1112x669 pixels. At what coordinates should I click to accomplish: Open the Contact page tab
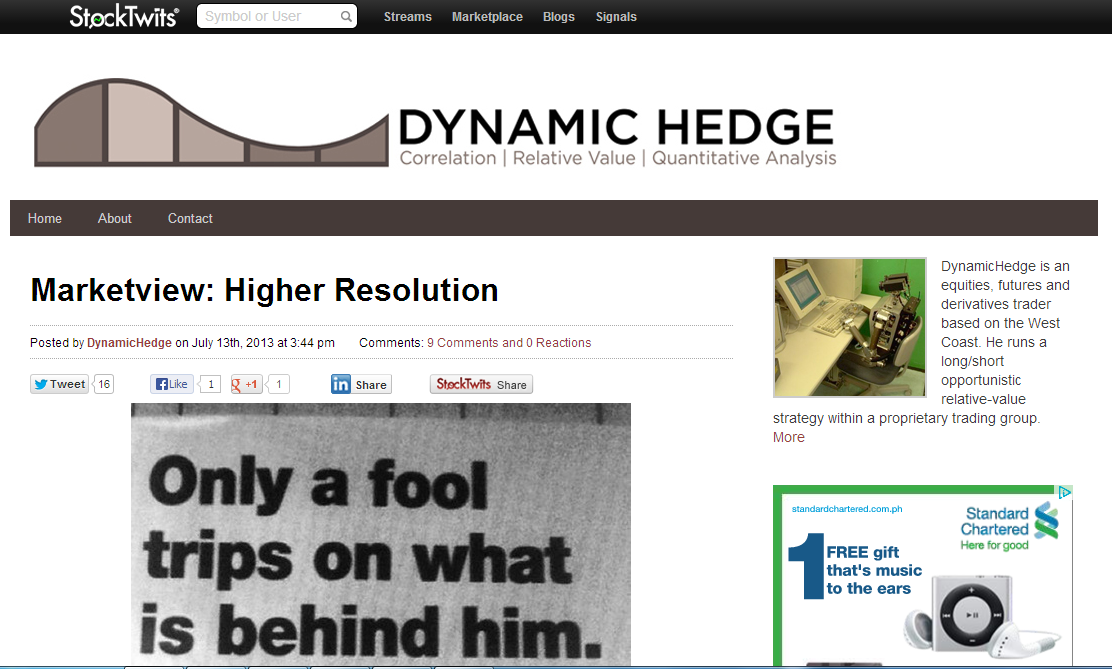(190, 218)
